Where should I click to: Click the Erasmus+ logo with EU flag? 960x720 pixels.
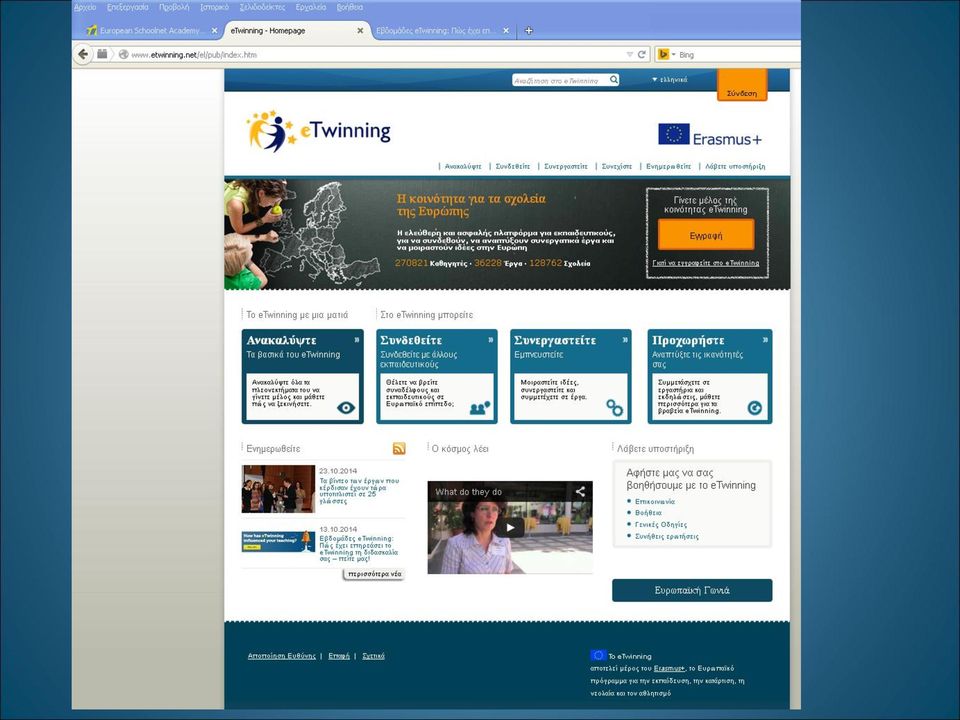point(710,135)
